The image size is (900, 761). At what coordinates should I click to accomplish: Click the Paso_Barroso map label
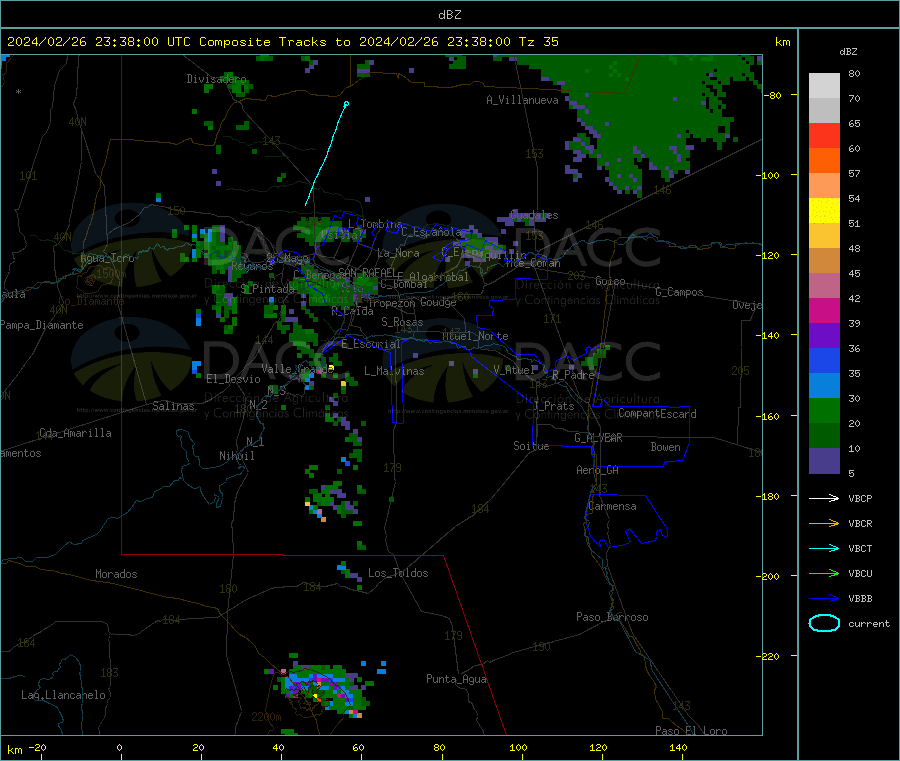612,617
